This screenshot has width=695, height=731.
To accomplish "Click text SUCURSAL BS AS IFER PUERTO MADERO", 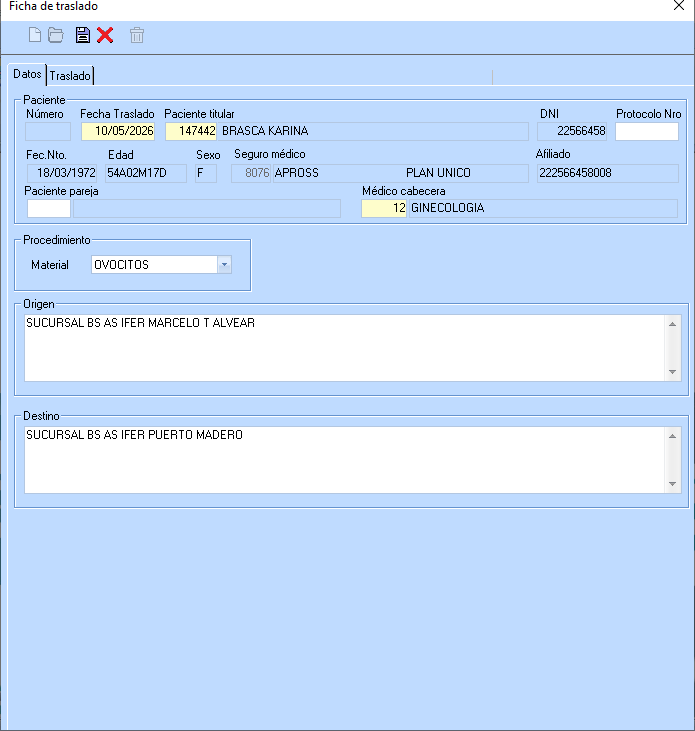I will coord(134,435).
